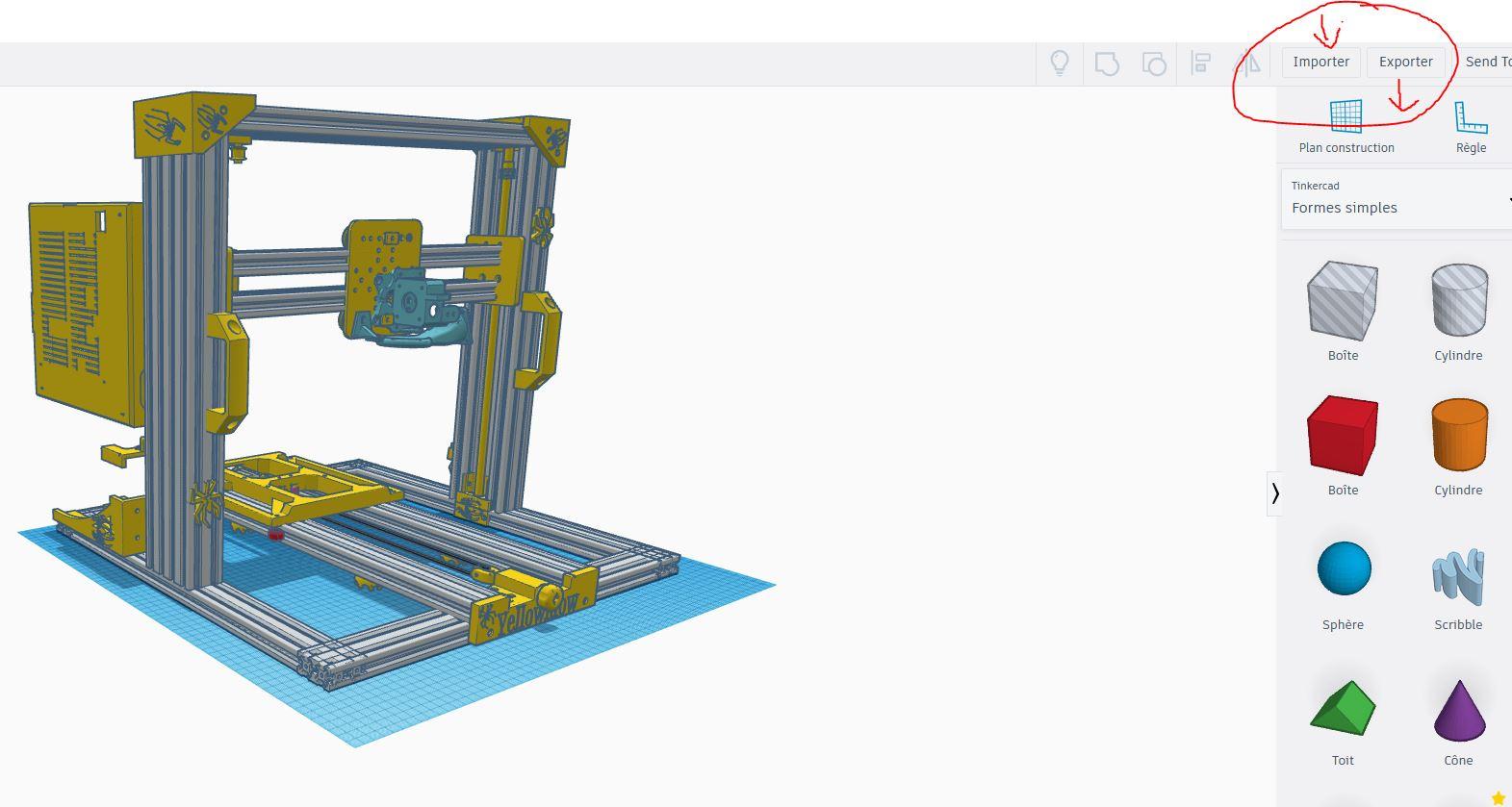
Task: Click the lightbulb show-all icon
Action: (x=1059, y=63)
